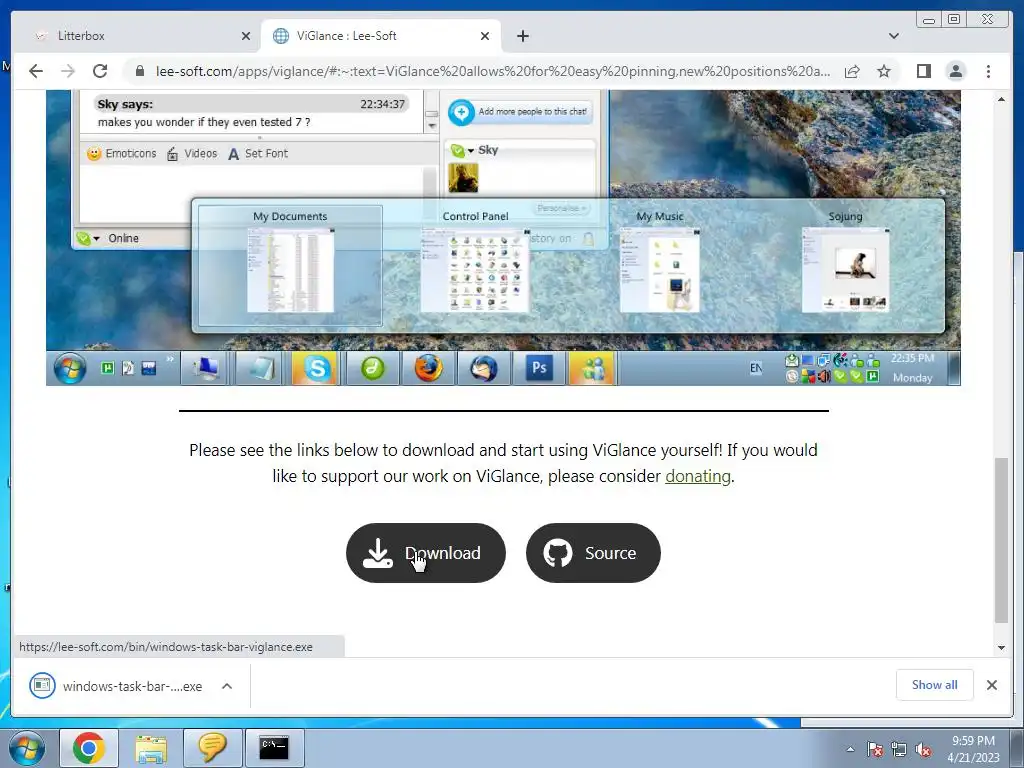Viewport: 1024px width, 768px height.
Task: Click Show all downloads
Action: 935,684
